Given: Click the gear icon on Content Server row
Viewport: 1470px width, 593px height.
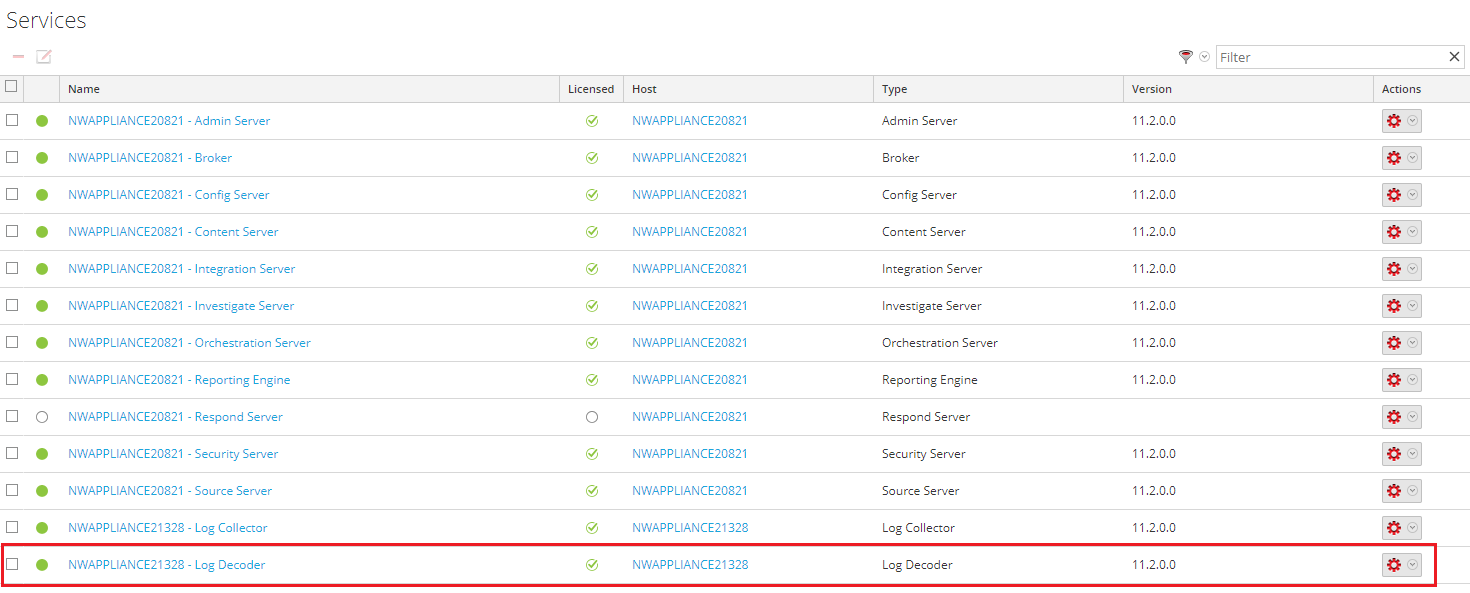Looking at the screenshot, I should coord(1394,231).
